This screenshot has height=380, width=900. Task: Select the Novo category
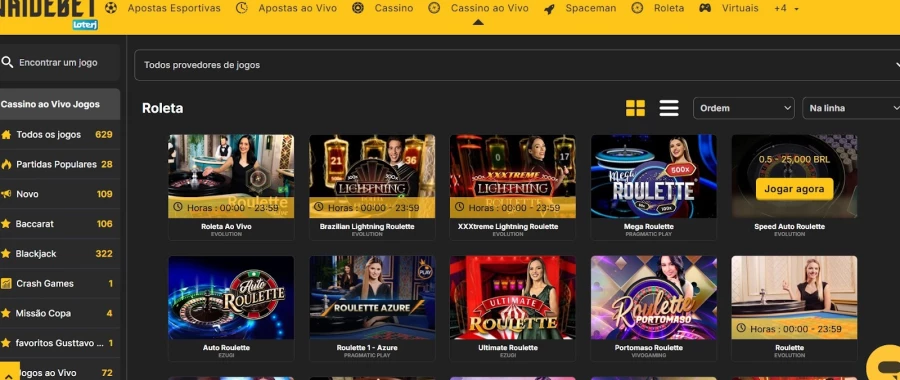(60, 194)
